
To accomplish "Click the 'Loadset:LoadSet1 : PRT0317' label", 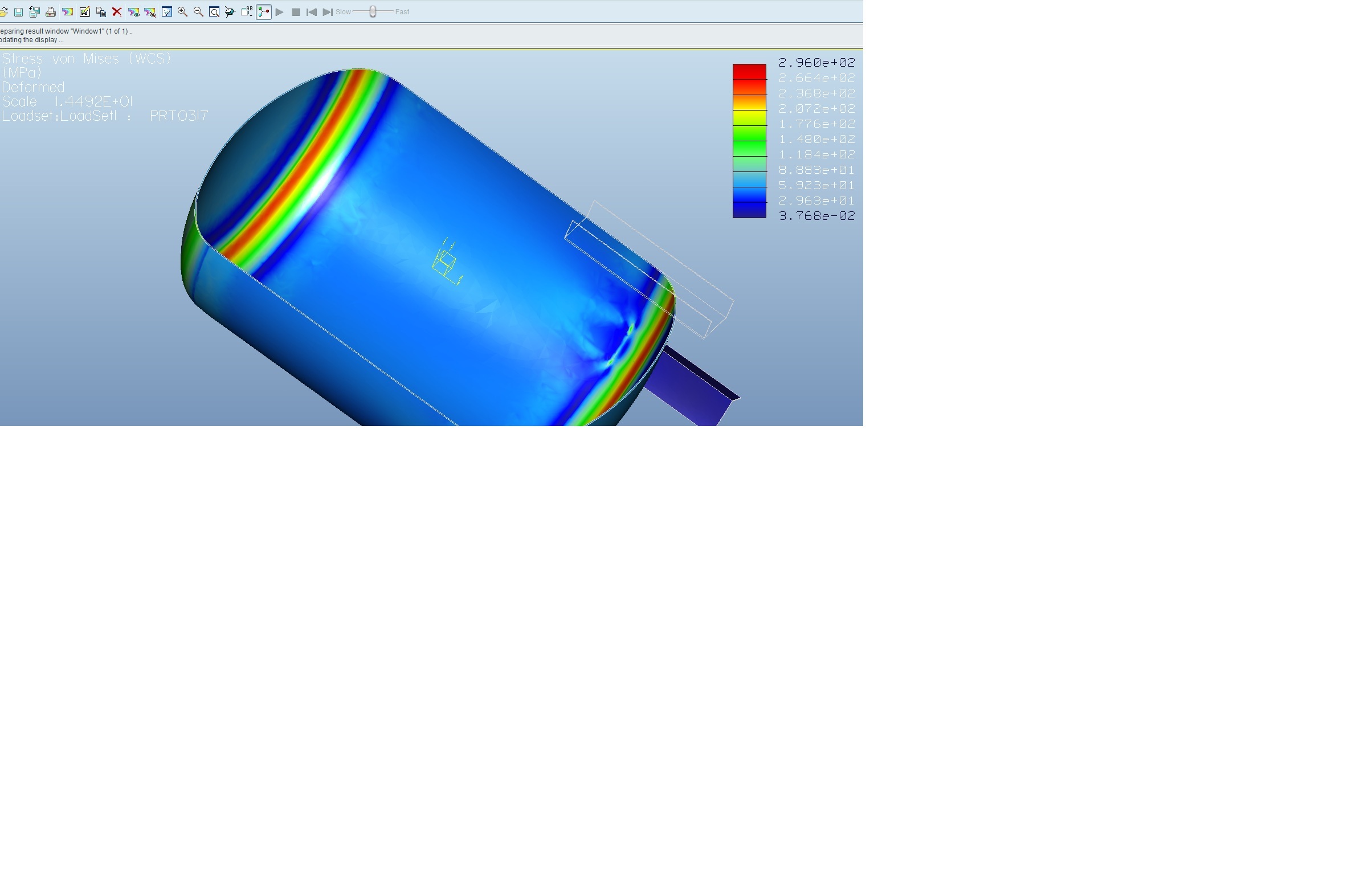I will (105, 116).
